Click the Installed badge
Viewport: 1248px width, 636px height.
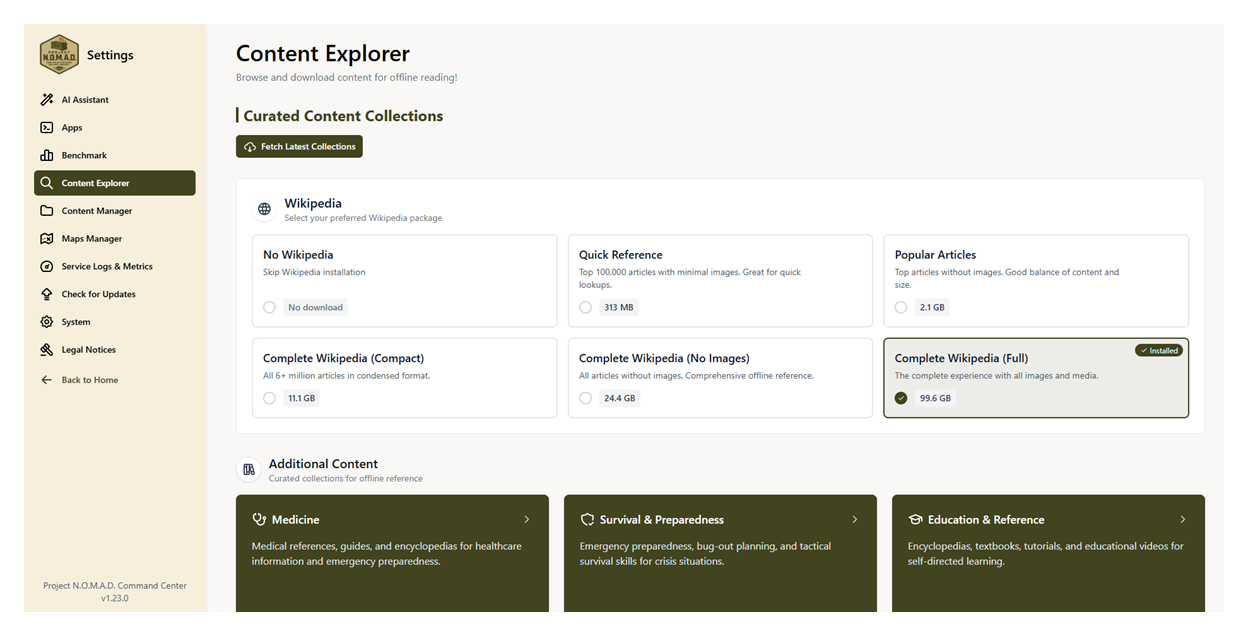(x=1159, y=351)
